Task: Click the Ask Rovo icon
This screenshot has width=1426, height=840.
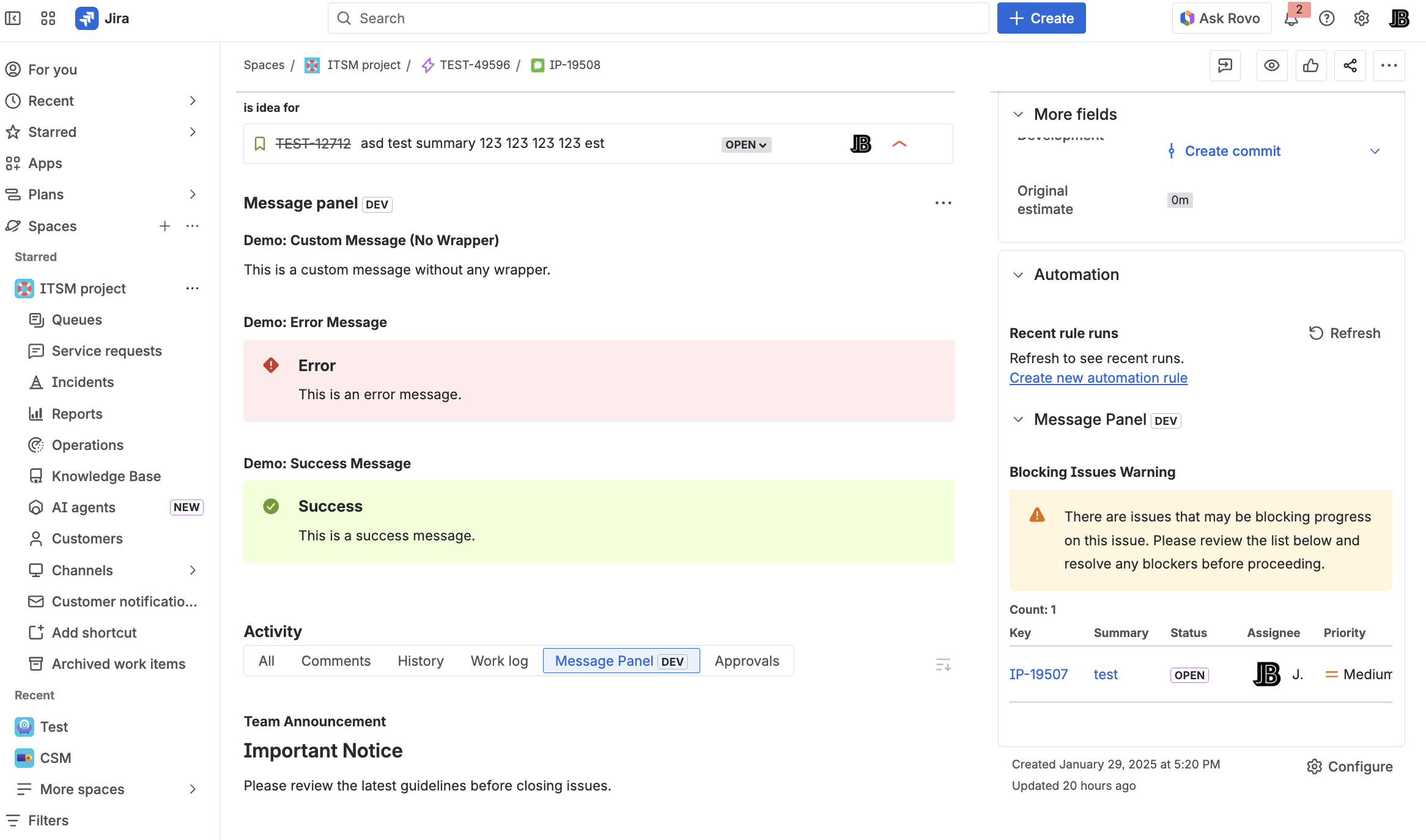Action: (x=1187, y=18)
